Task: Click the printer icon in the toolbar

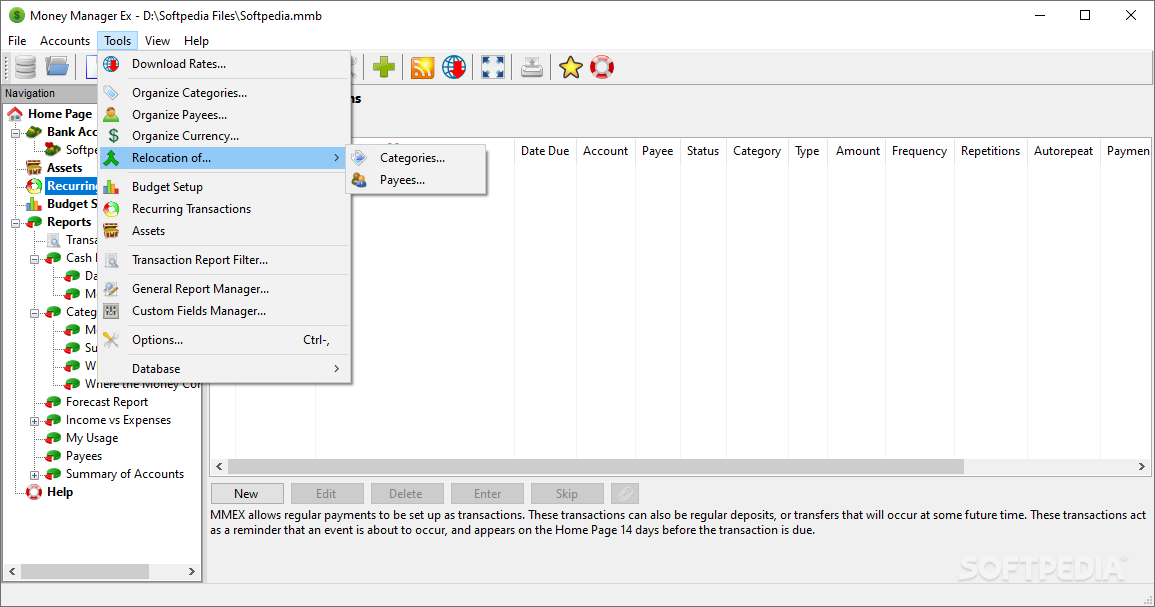Action: (x=532, y=67)
